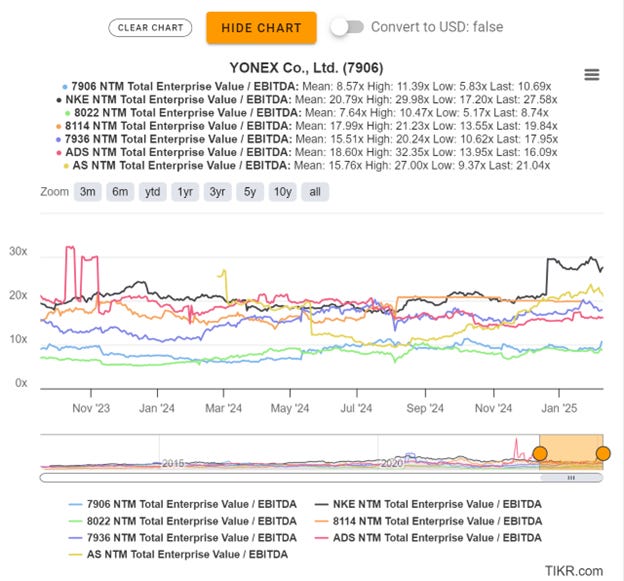The width and height of the screenshot is (624, 581).
Task: Click the CLEAR CHART button
Action: (150, 28)
